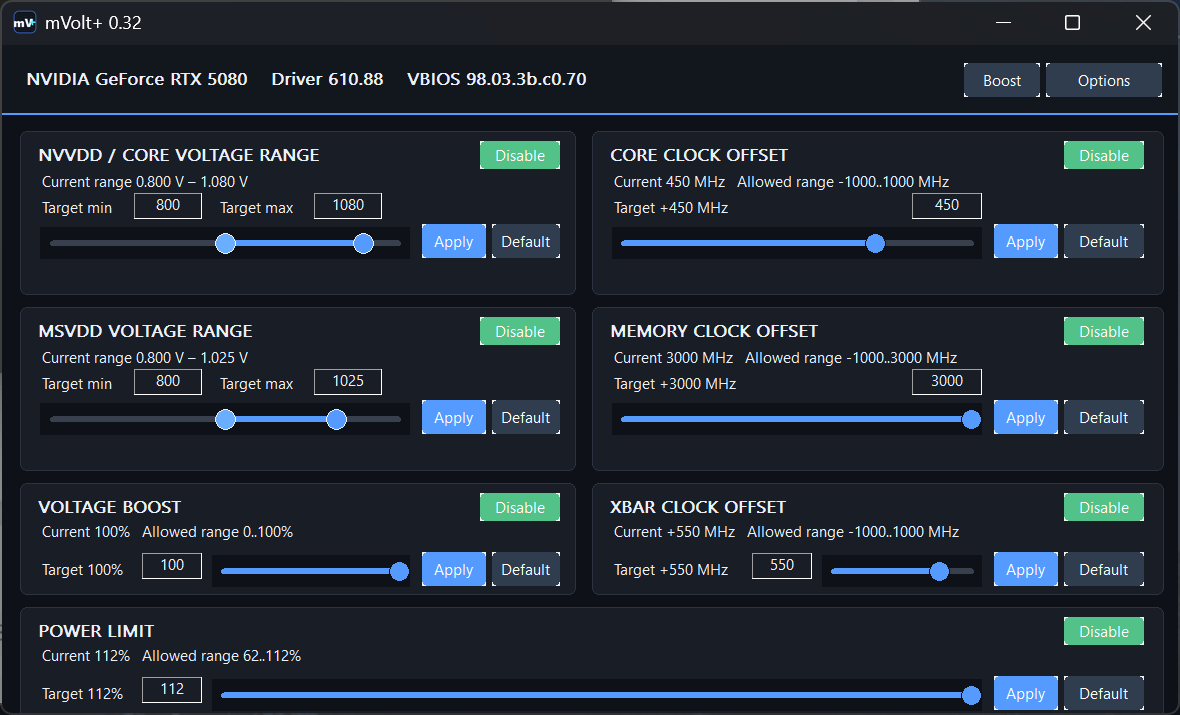Reset Voltage Boost to Default

pyautogui.click(x=526, y=570)
